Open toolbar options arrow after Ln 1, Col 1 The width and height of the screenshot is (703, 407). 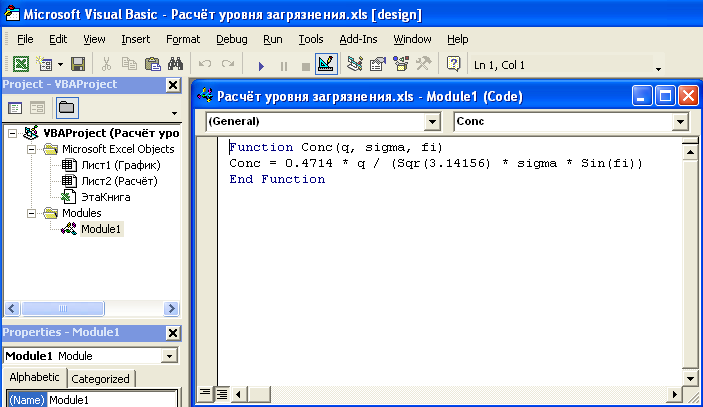tap(658, 69)
